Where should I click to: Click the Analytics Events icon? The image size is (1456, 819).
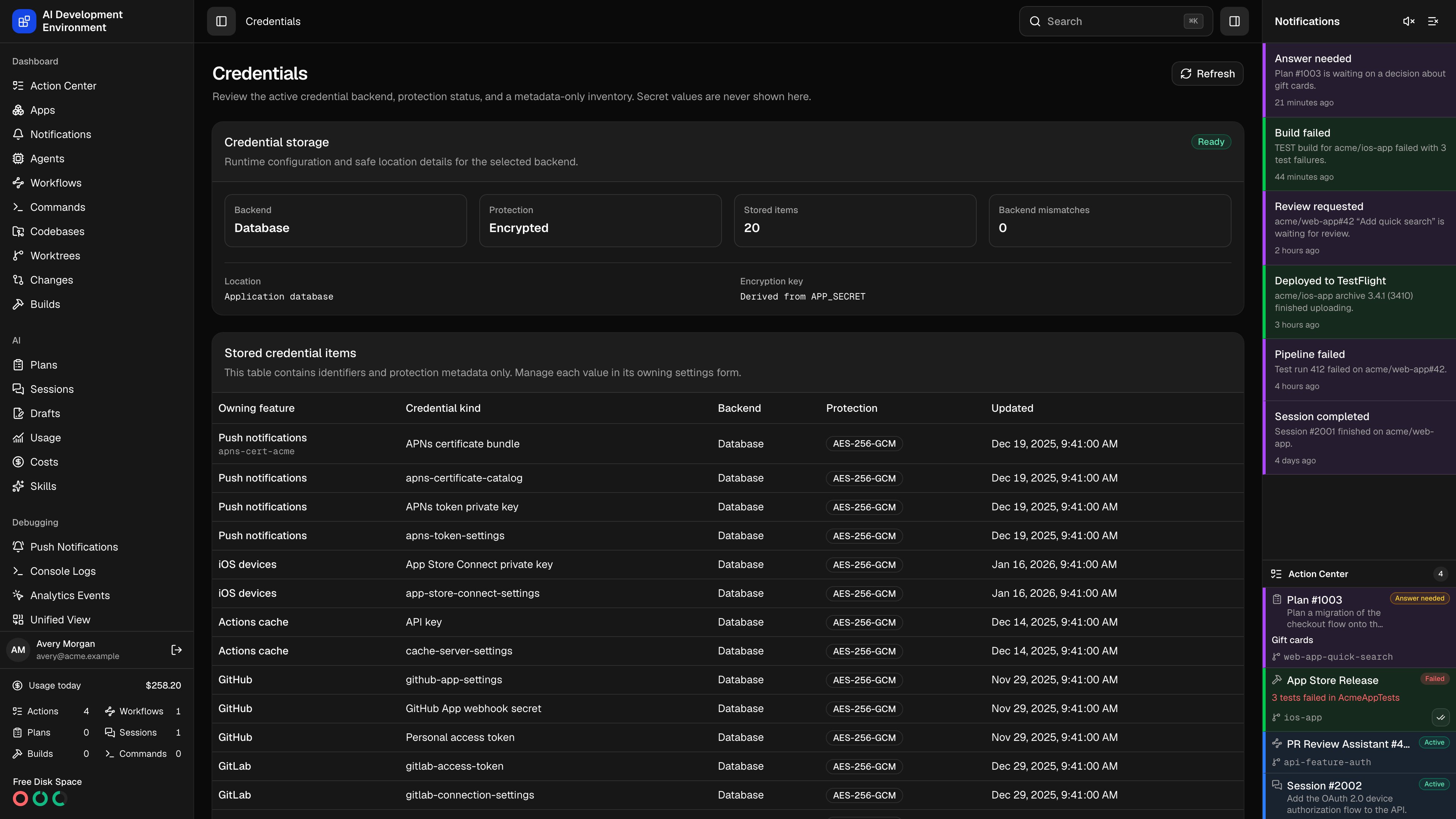pos(18,596)
